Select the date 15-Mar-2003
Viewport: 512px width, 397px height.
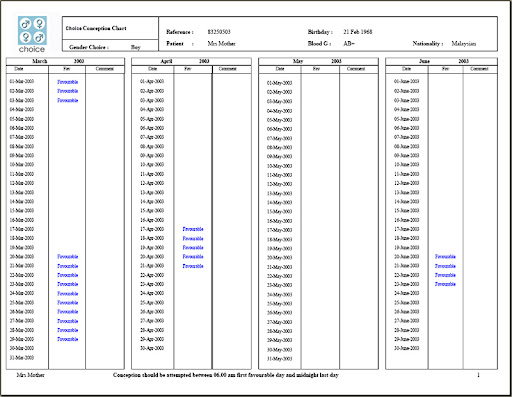click(22, 211)
